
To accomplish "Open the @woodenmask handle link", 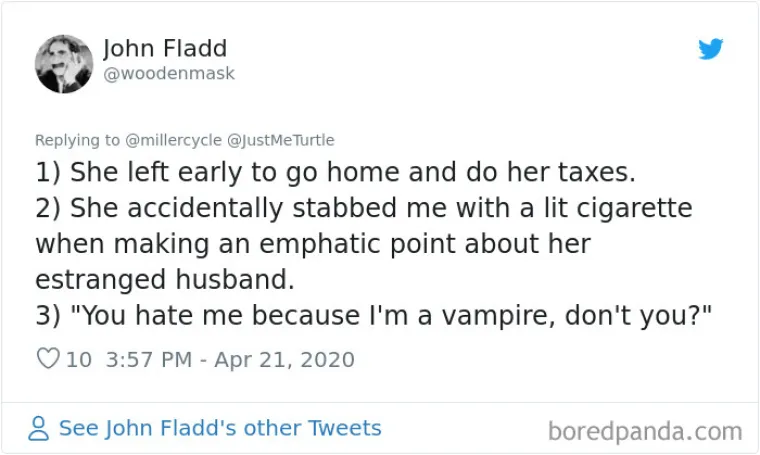I will 169,74.
